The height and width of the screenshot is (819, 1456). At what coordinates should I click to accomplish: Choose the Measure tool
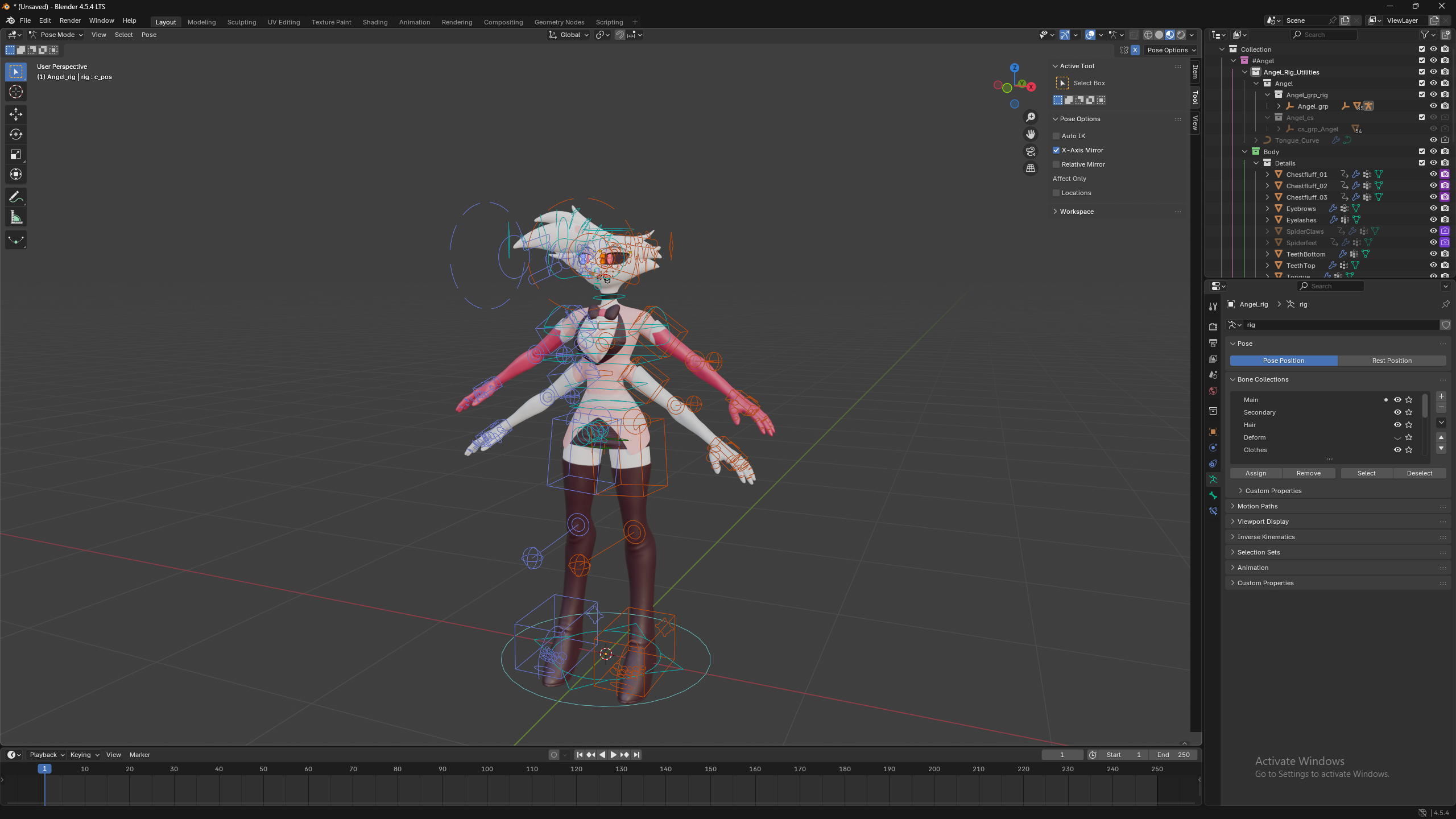click(x=16, y=218)
